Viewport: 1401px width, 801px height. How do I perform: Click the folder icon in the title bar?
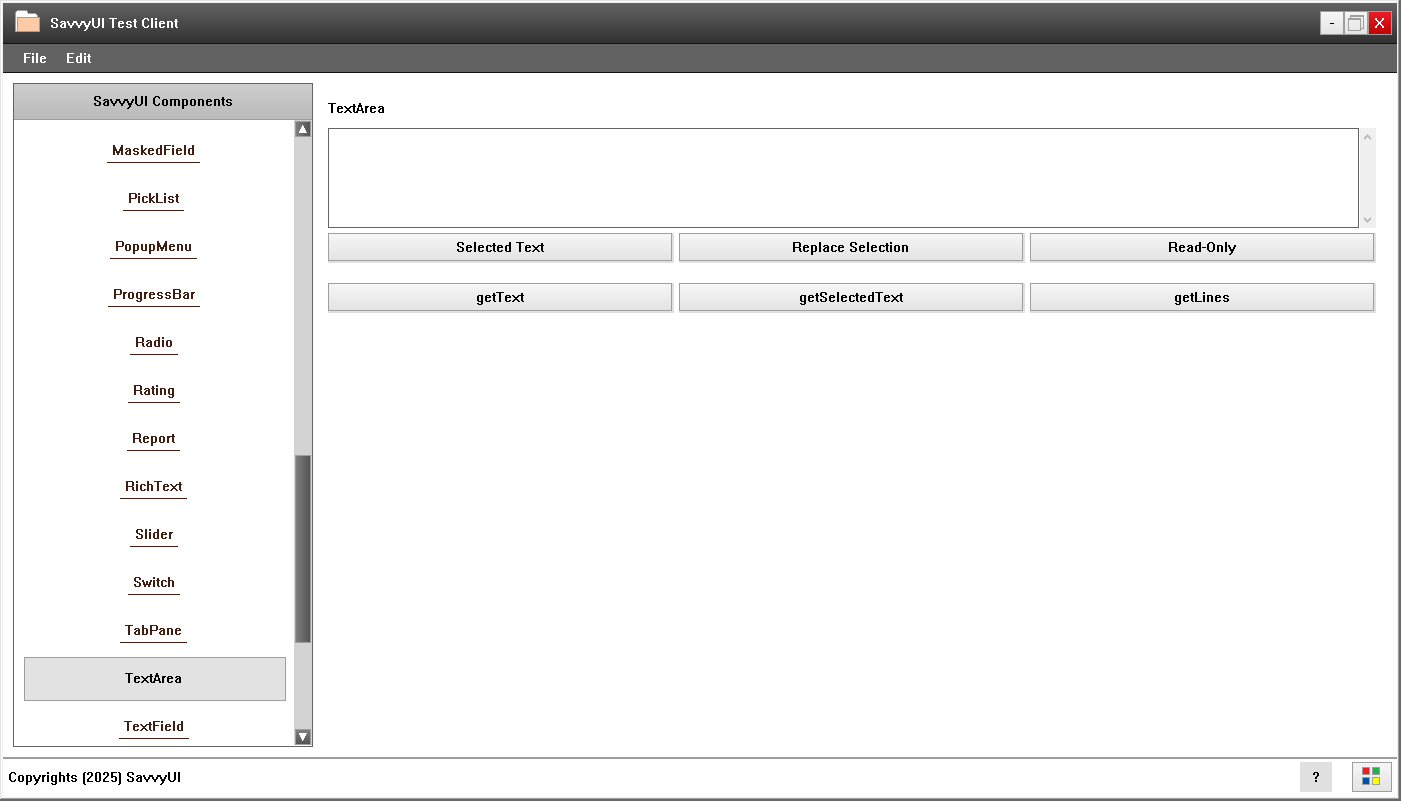(29, 21)
